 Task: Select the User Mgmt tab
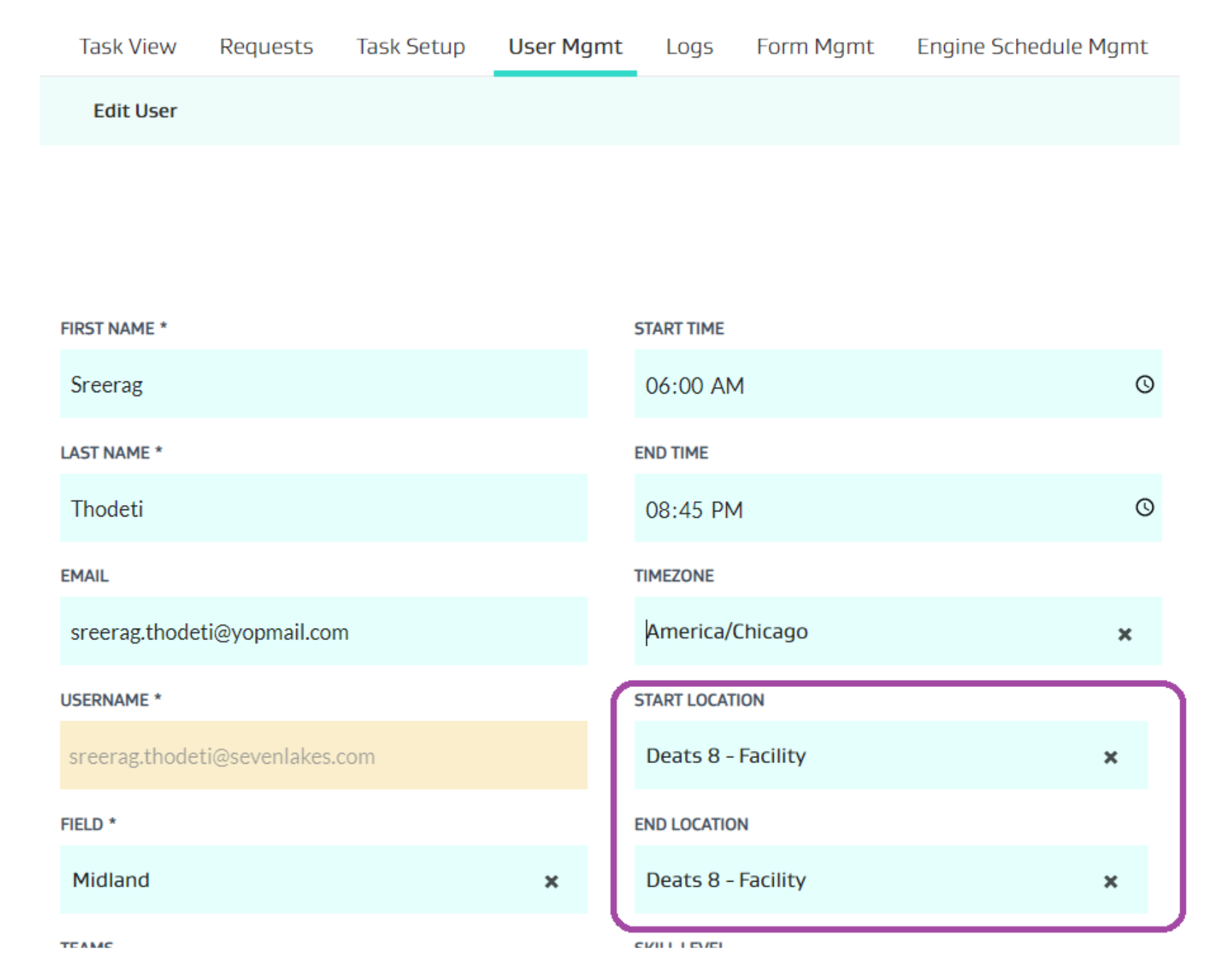tap(565, 47)
